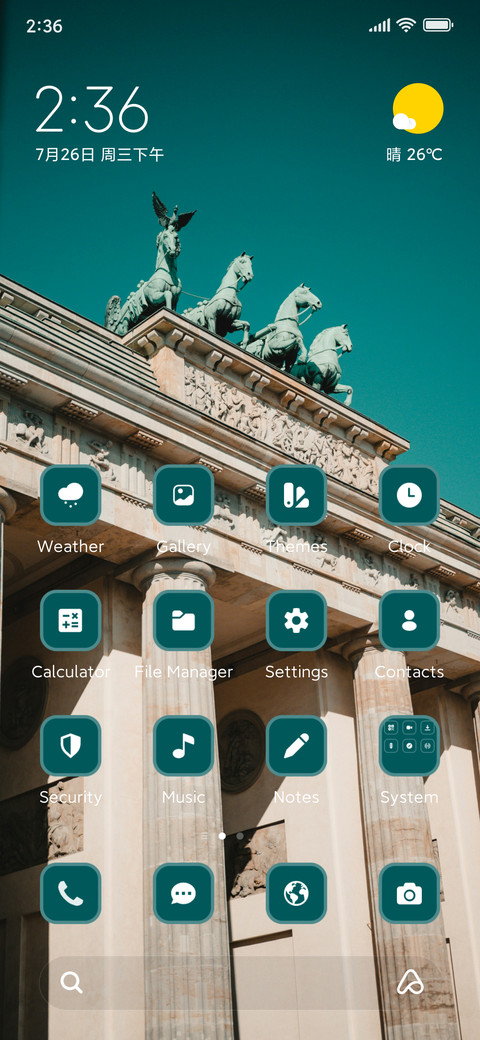Tap the Phone dialer dock icon
480x1040 pixels.
point(70,893)
